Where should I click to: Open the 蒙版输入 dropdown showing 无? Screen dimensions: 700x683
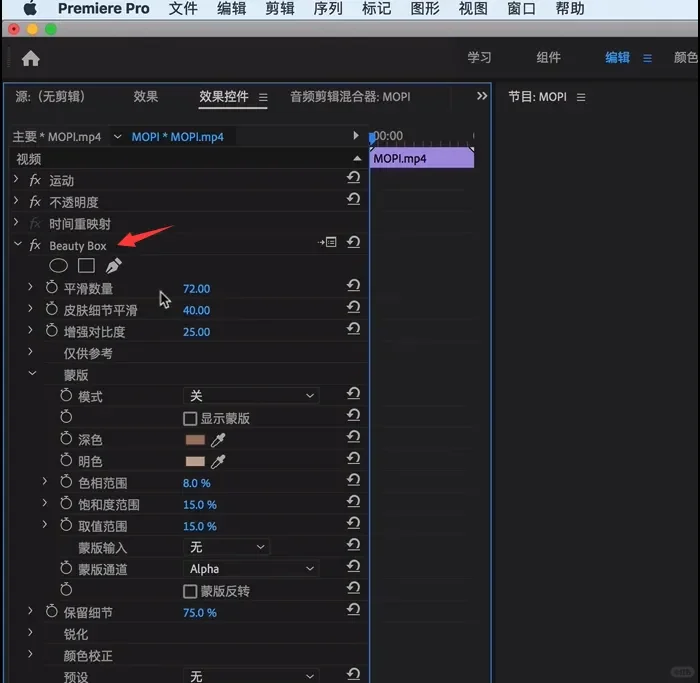click(226, 547)
